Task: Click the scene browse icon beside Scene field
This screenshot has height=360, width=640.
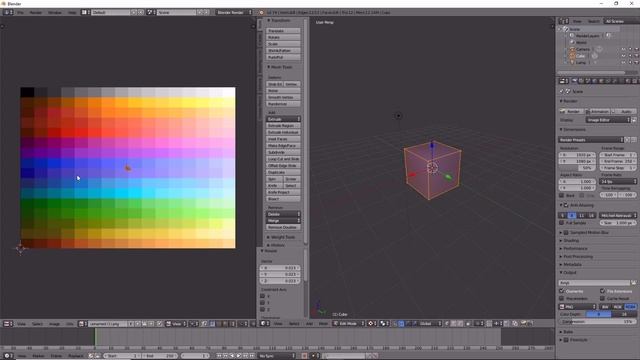Action: (x=150, y=12)
